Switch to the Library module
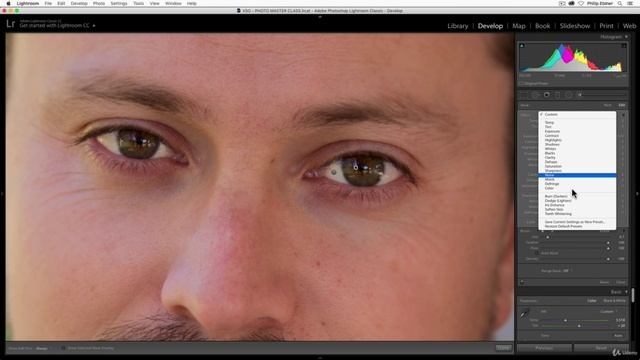 click(458, 26)
